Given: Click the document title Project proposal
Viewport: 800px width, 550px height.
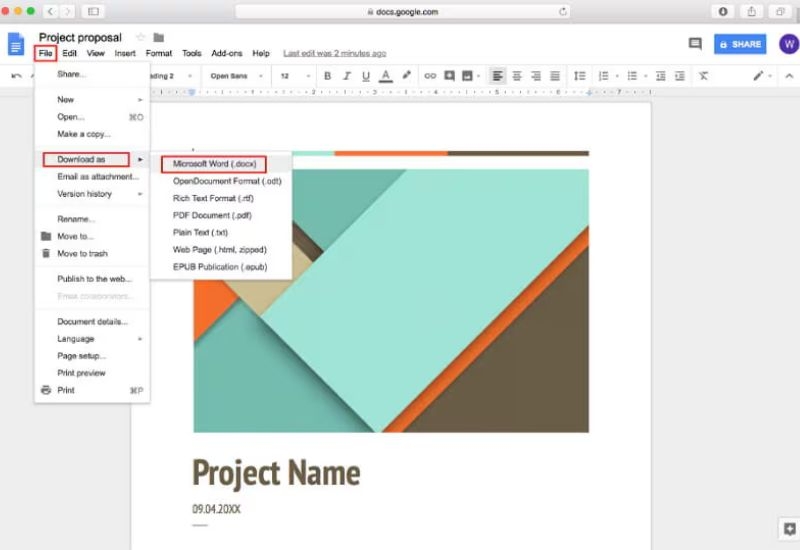Looking at the screenshot, I should [x=80, y=37].
